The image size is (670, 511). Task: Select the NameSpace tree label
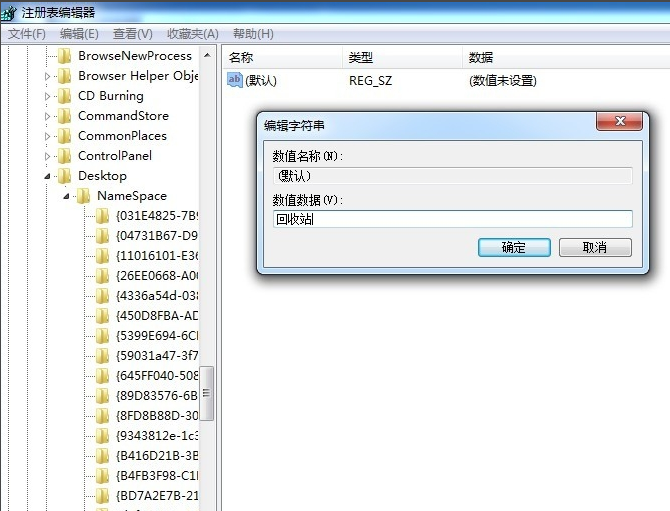(x=132, y=196)
